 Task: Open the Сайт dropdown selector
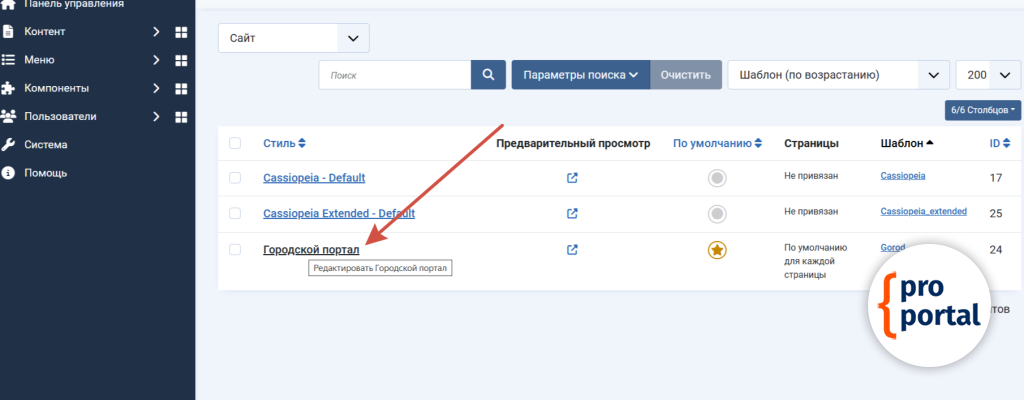(293, 38)
